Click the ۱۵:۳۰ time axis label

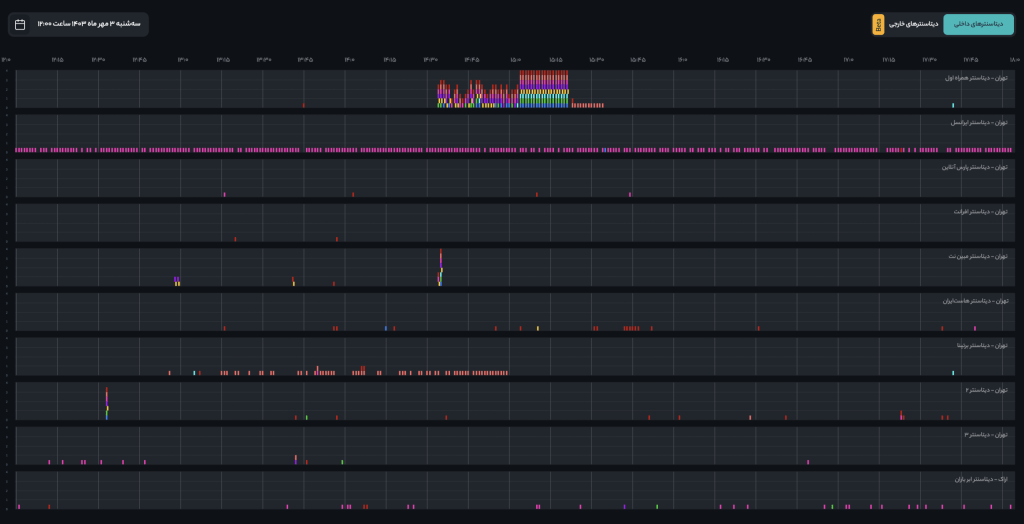pyautogui.click(x=596, y=59)
